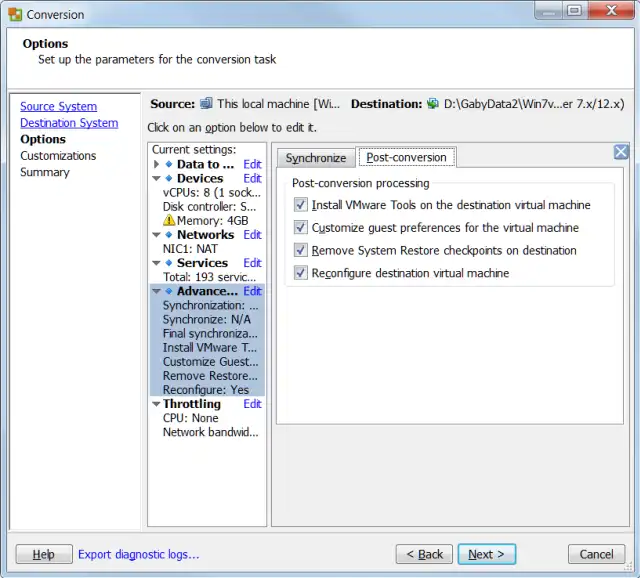The height and width of the screenshot is (578, 640).
Task: Select the Synchronize: N/A row
Action: [207, 319]
